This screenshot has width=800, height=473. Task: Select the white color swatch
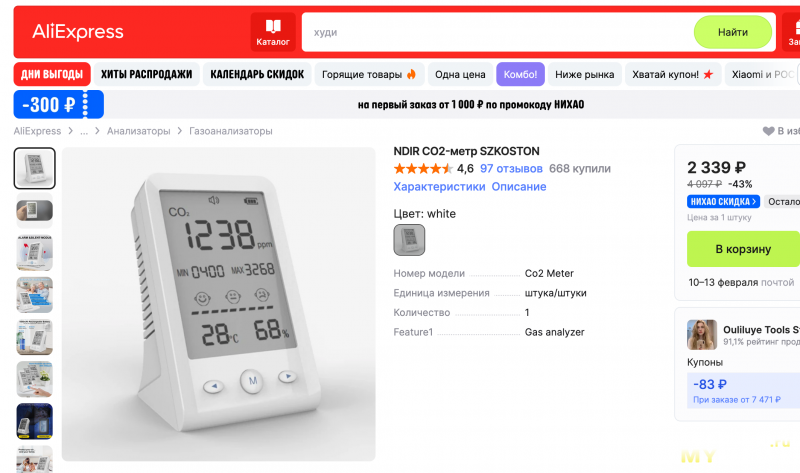409,240
